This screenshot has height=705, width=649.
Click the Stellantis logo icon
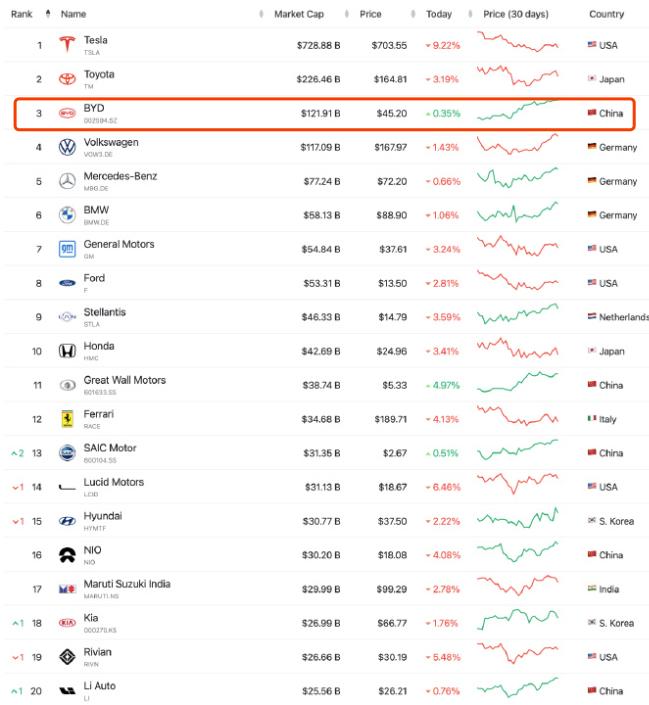coord(67,317)
